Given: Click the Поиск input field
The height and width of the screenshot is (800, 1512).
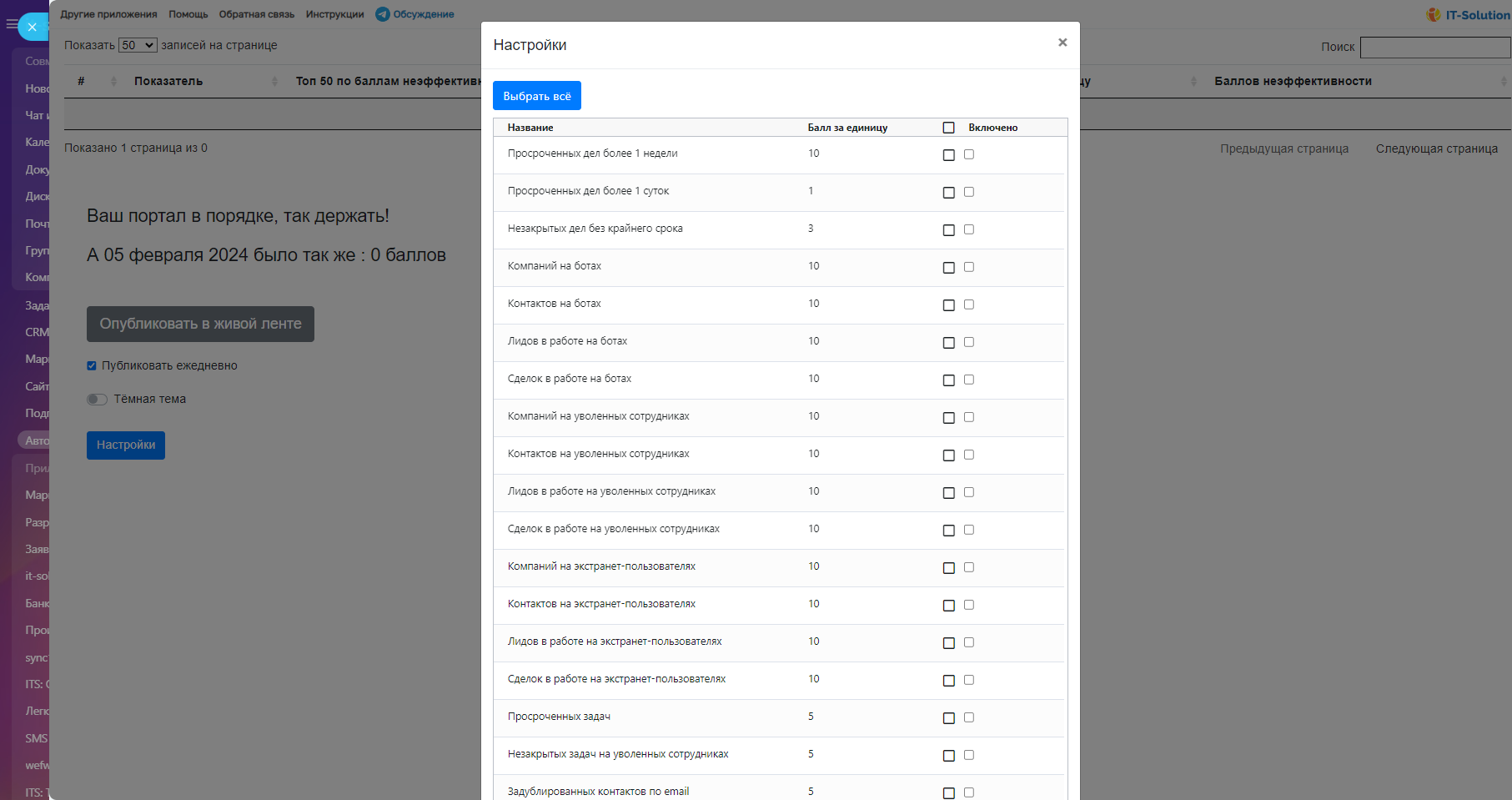Looking at the screenshot, I should point(1434,48).
